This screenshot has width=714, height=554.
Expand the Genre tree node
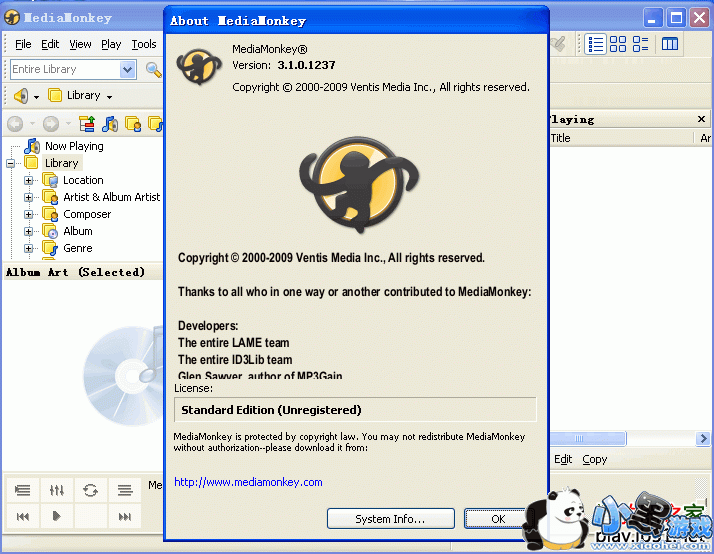[x=28, y=248]
